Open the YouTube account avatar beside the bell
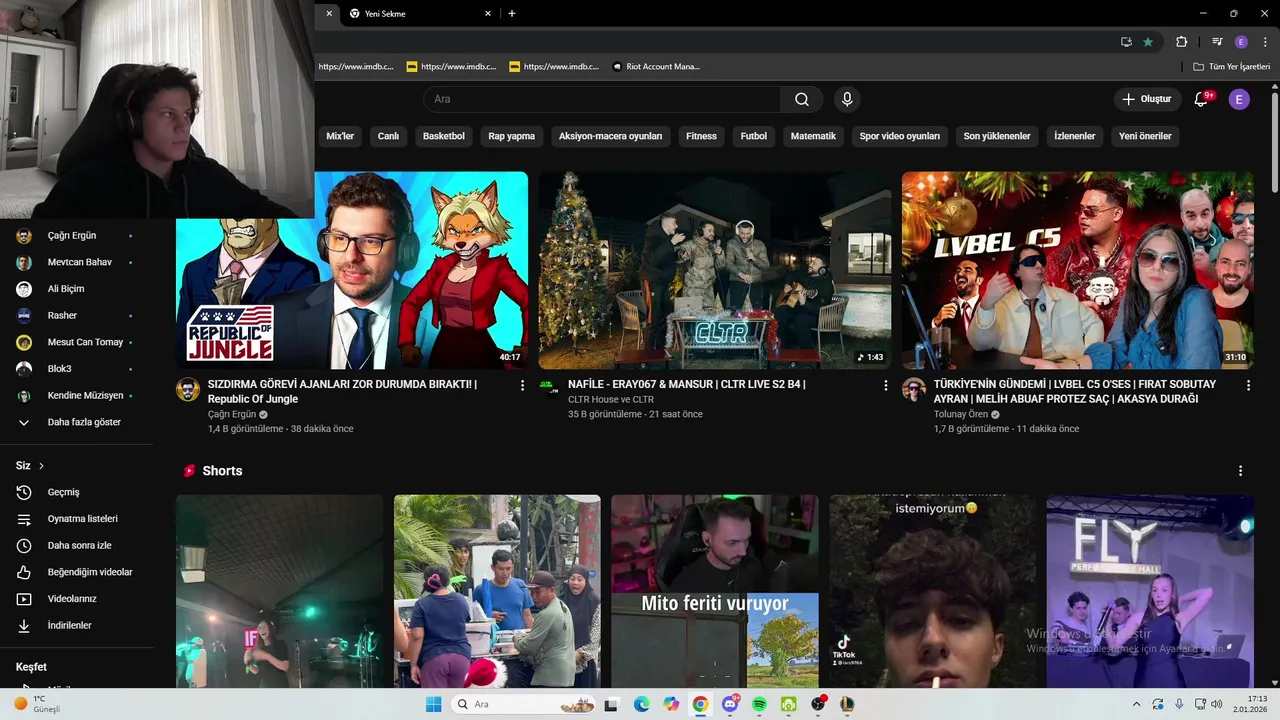This screenshot has width=1280, height=720. pyautogui.click(x=1239, y=99)
